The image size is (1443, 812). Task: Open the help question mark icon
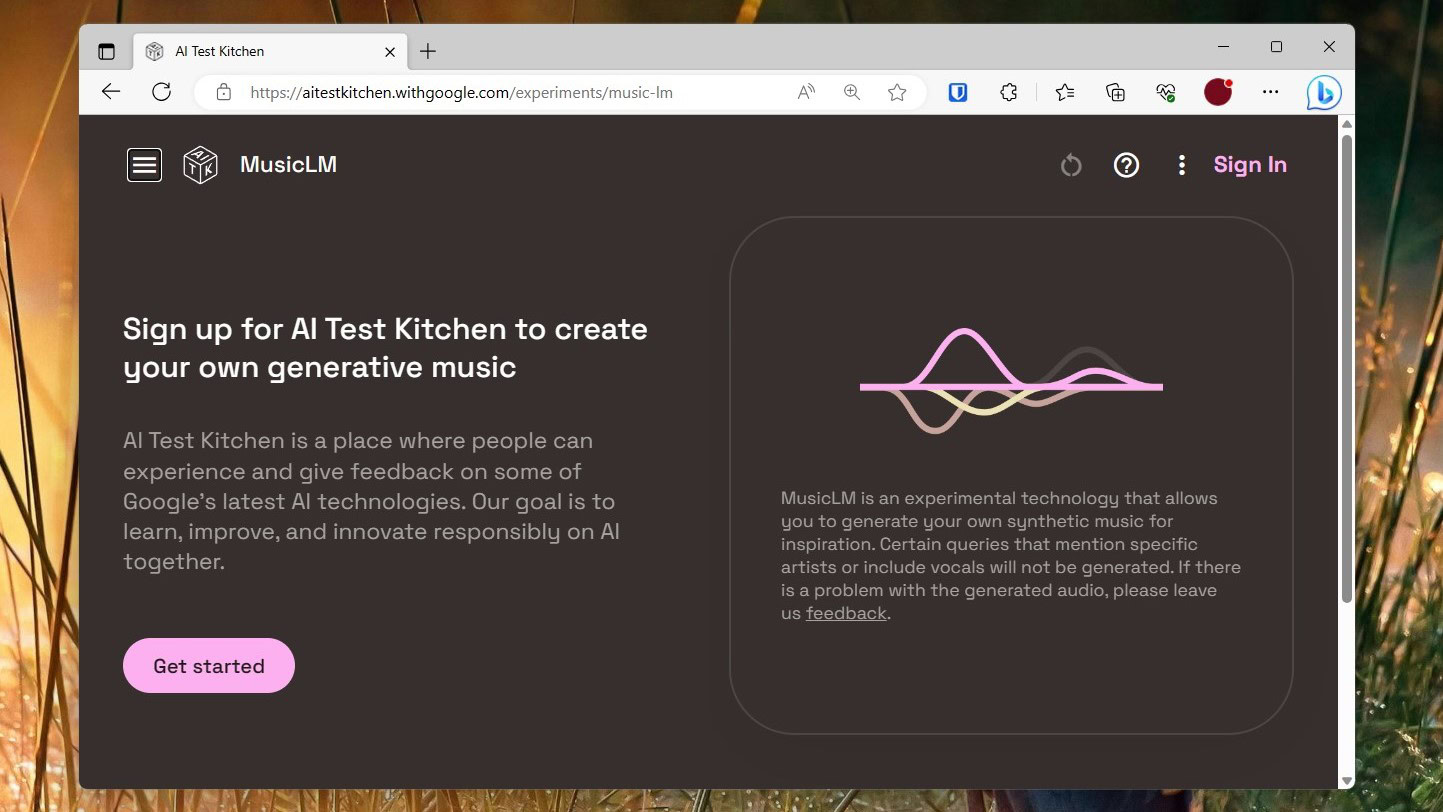point(1126,165)
